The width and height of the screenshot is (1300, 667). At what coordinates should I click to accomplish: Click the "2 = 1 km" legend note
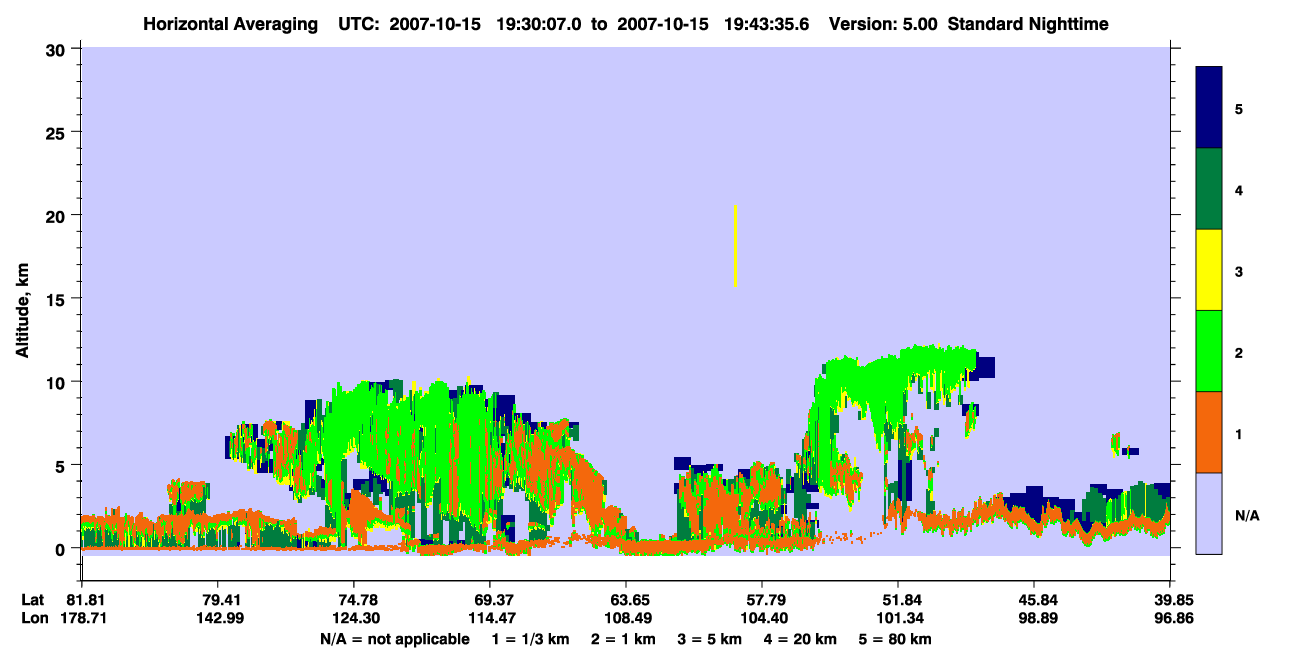tap(623, 639)
